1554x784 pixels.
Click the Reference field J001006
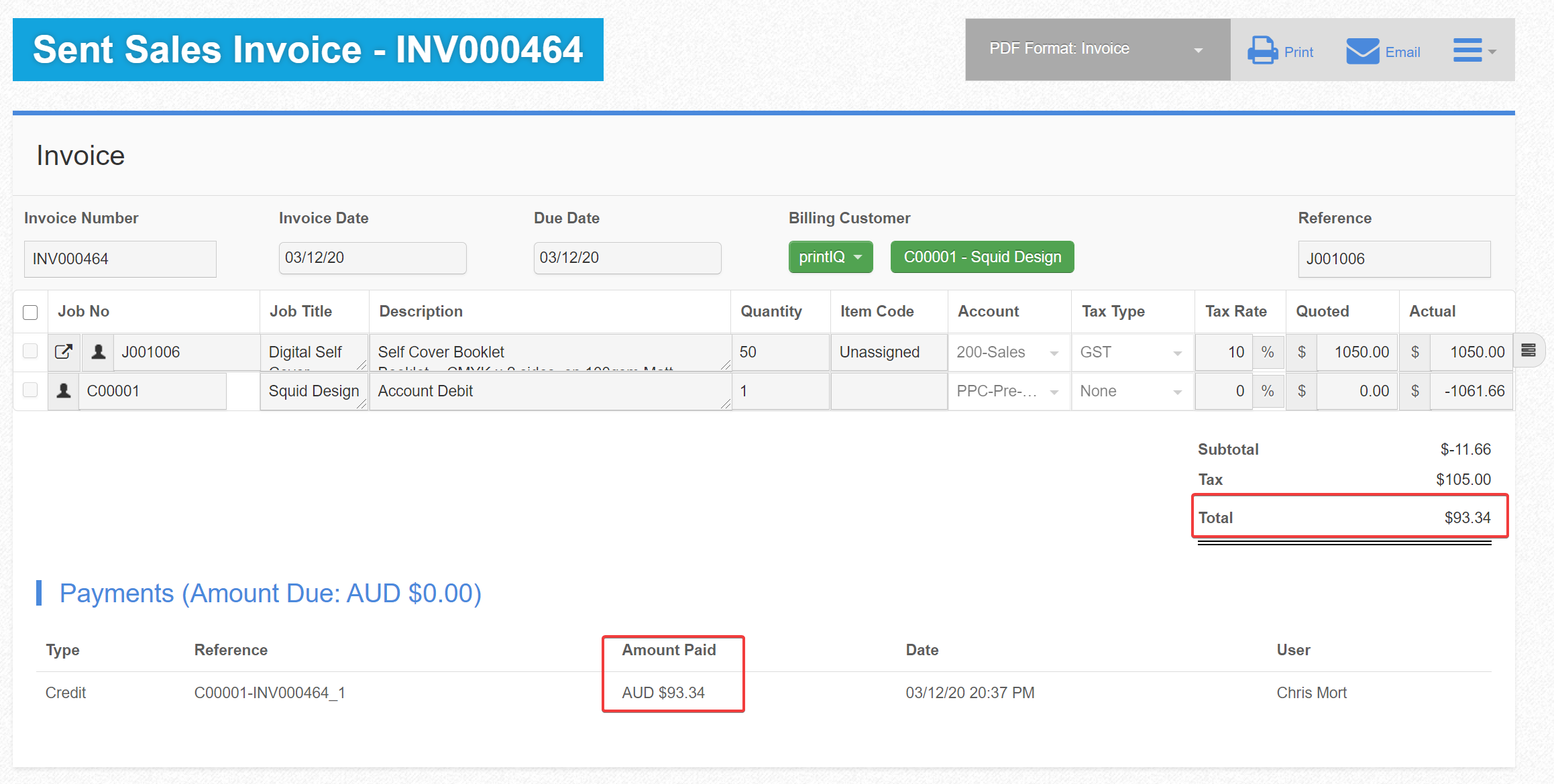pyautogui.click(x=1394, y=259)
